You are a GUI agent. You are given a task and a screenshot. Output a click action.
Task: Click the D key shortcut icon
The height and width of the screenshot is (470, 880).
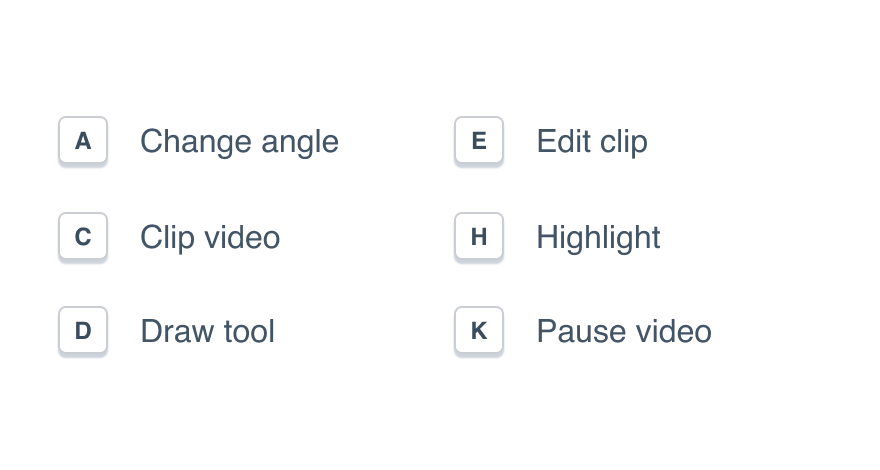83,331
